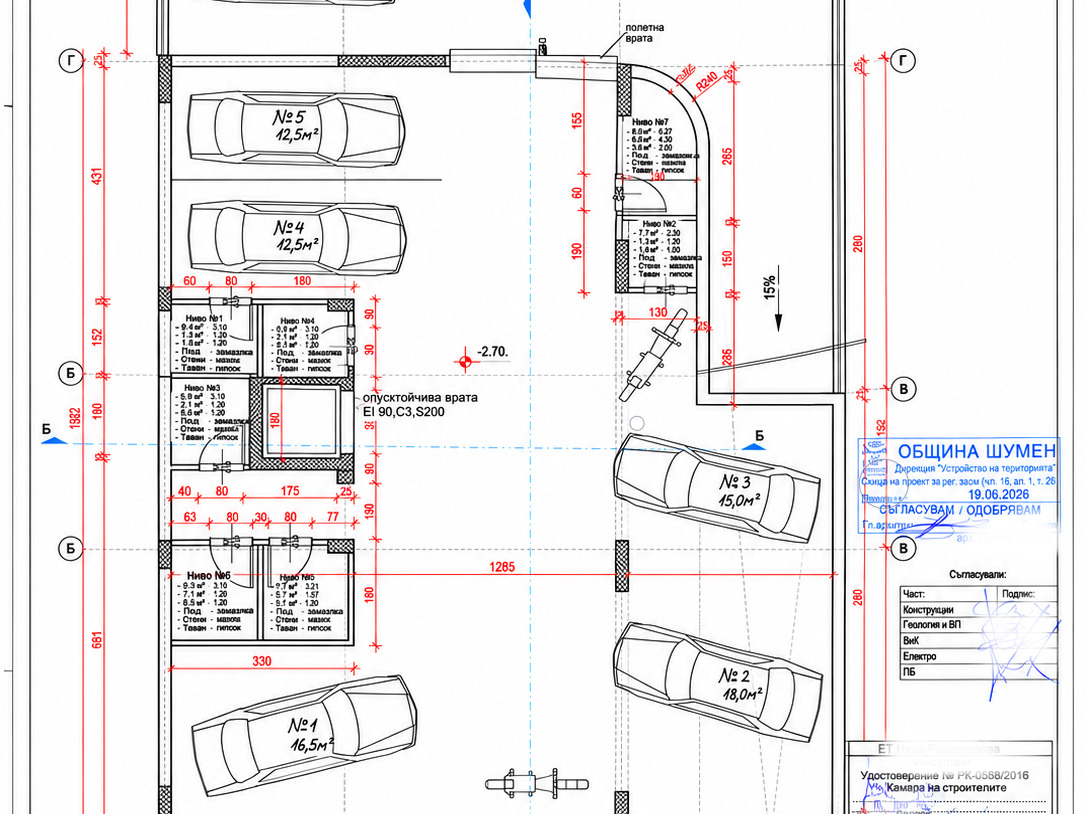This screenshot has width=1086, height=814.
Task: Select the № 2 18,0м² car label
Action: click(x=740, y=684)
